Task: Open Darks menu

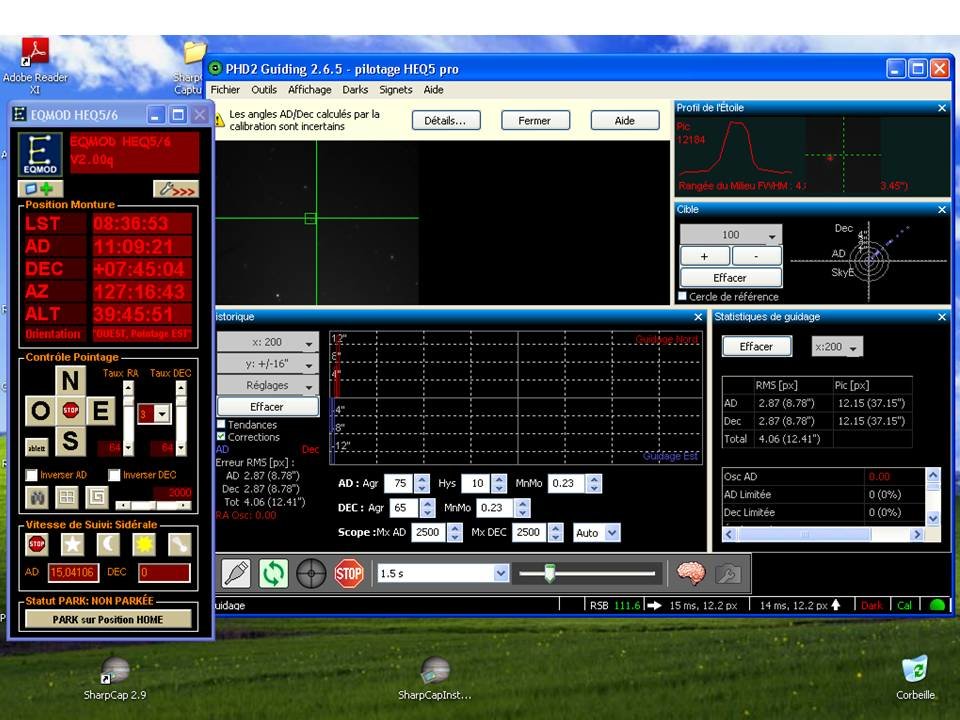Action: 355,89
